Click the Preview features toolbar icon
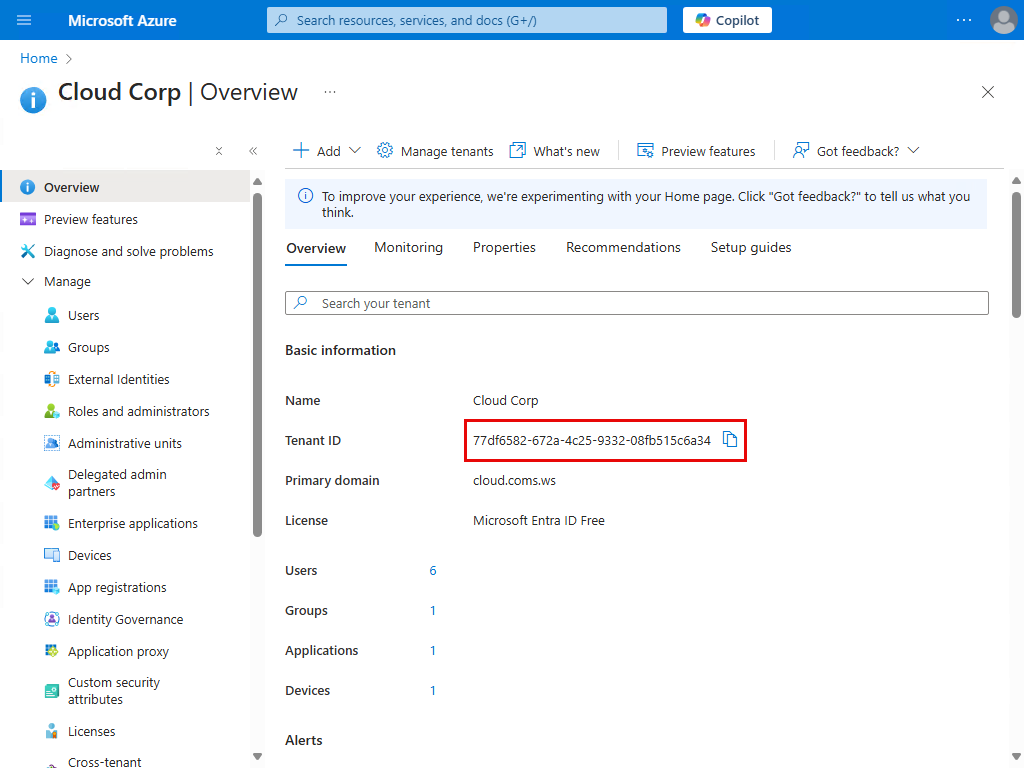1024x768 pixels. click(x=645, y=151)
